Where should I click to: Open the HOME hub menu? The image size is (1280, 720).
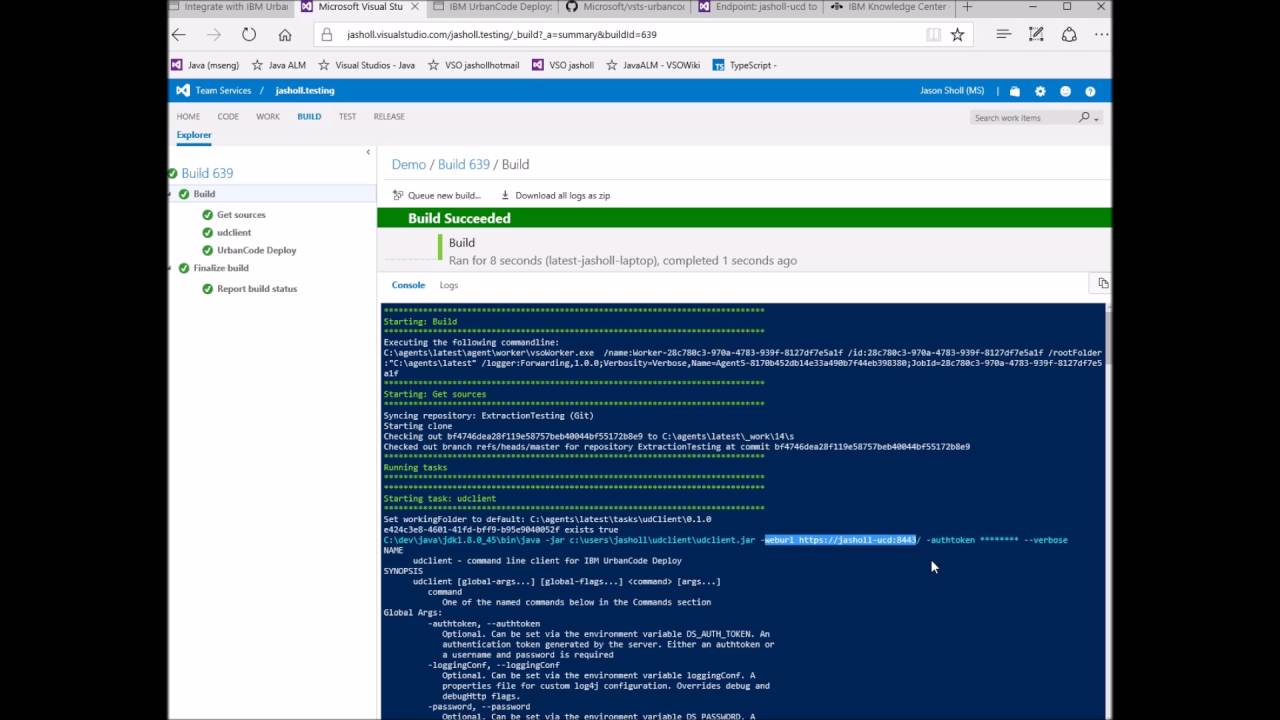(x=188, y=116)
